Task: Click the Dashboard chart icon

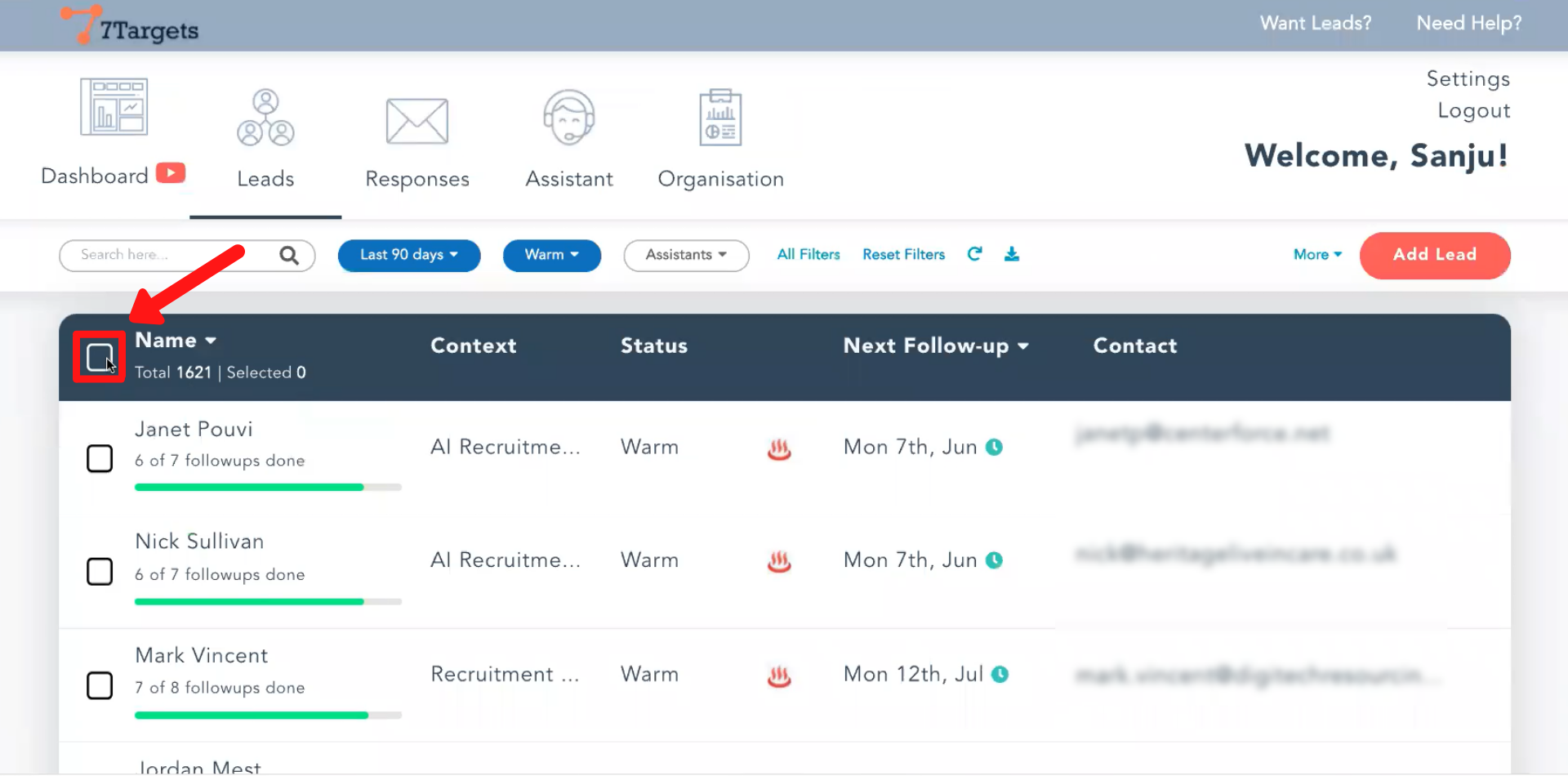Action: pos(114,107)
